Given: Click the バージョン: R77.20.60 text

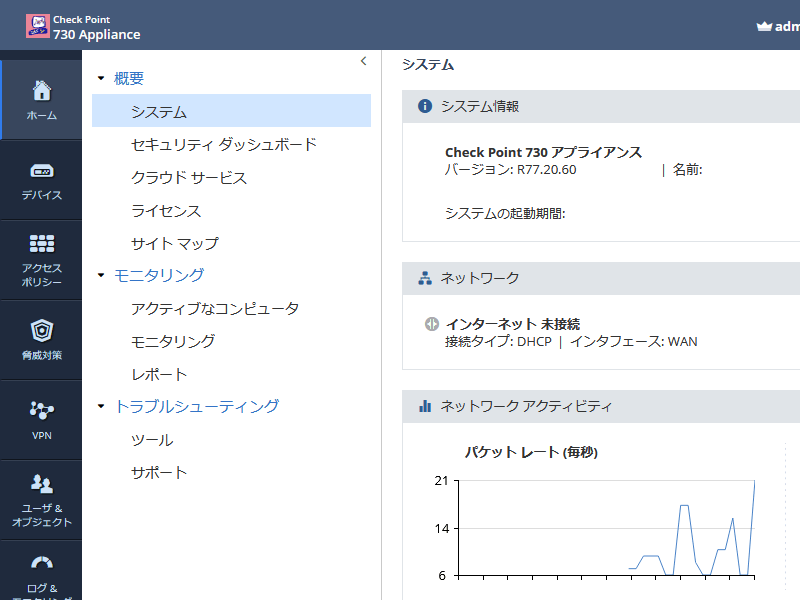Looking at the screenshot, I should (511, 169).
